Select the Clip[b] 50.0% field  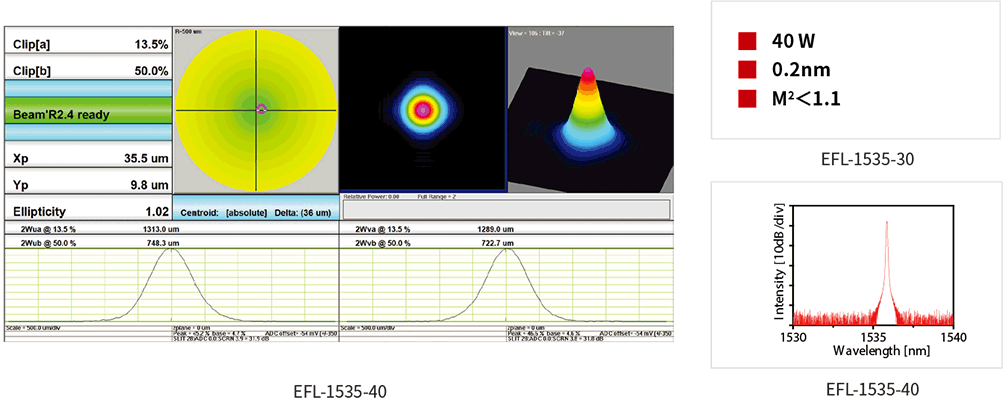88,71
